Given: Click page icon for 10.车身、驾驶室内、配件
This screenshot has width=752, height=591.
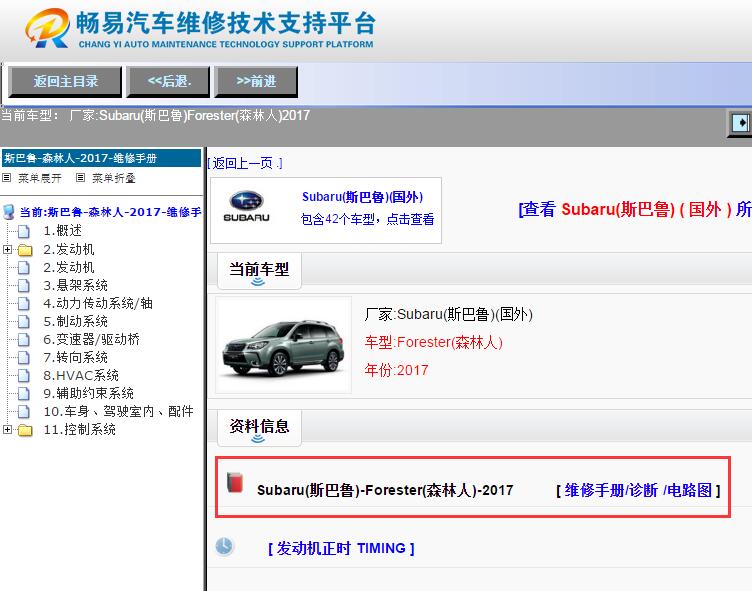Looking at the screenshot, I should pyautogui.click(x=24, y=412).
